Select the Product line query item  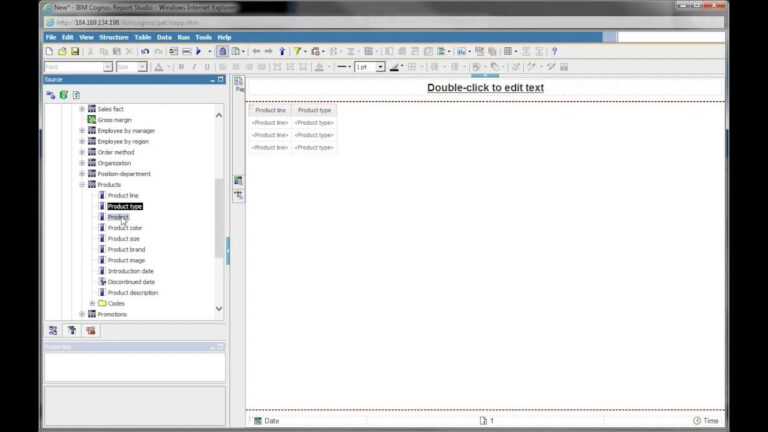tap(123, 195)
